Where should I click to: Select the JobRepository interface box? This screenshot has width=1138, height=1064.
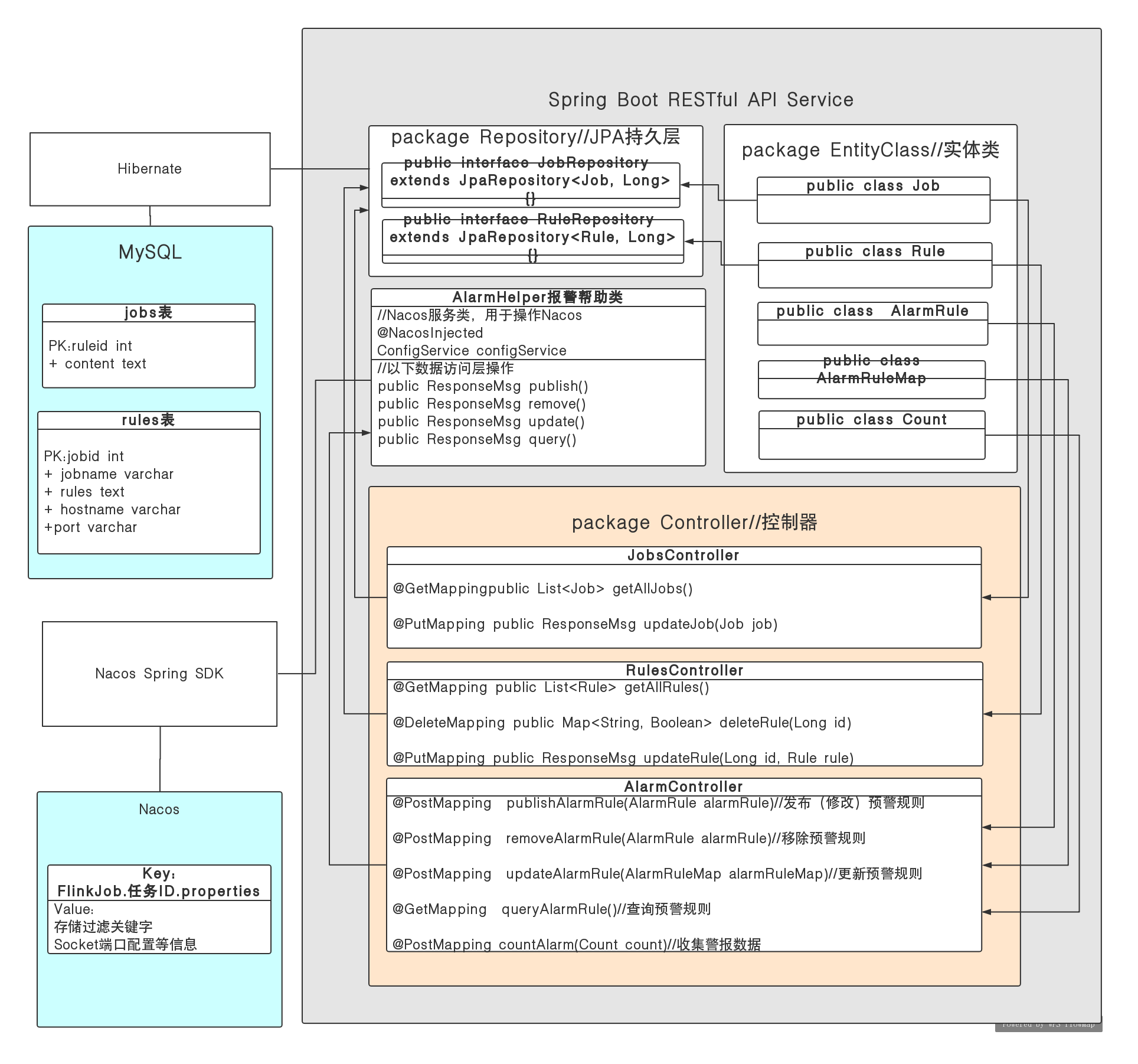[530, 181]
